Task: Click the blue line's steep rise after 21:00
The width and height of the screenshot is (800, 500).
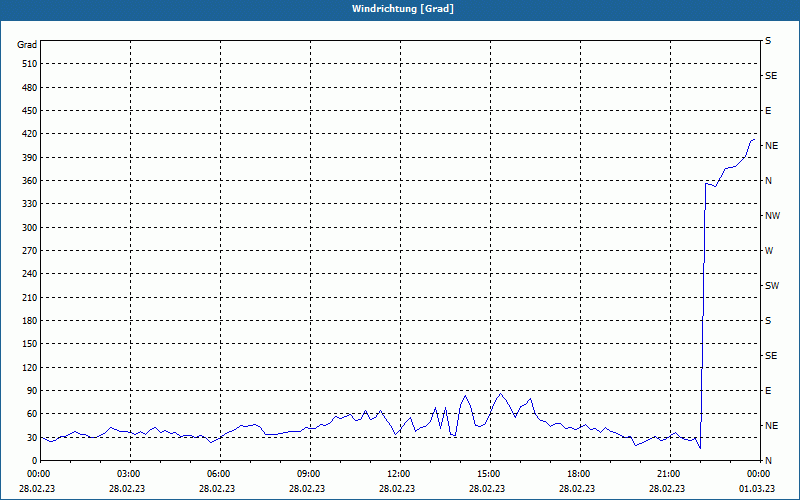Action: pos(703,316)
